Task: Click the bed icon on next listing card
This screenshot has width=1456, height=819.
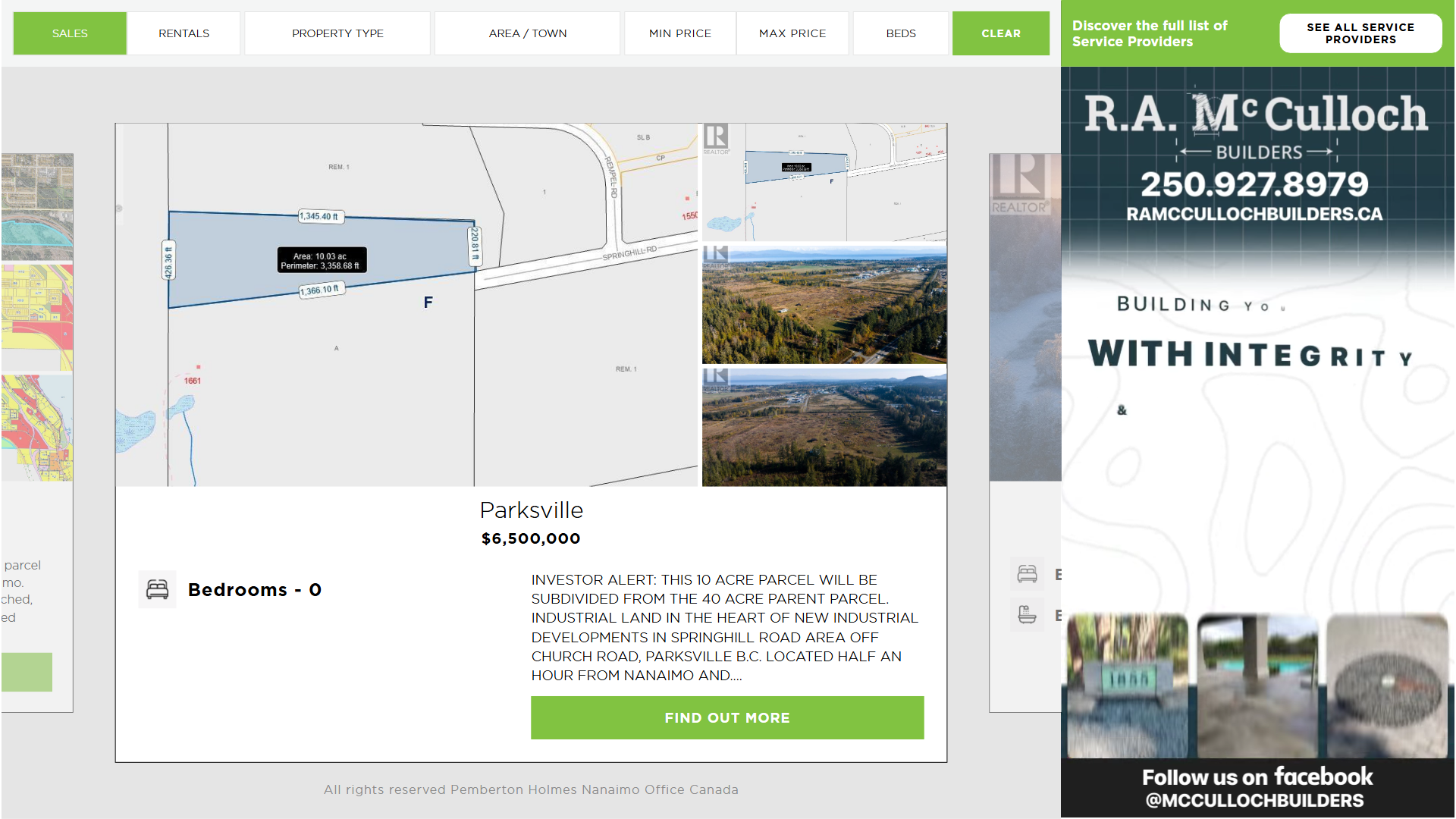Action: click(x=1027, y=574)
